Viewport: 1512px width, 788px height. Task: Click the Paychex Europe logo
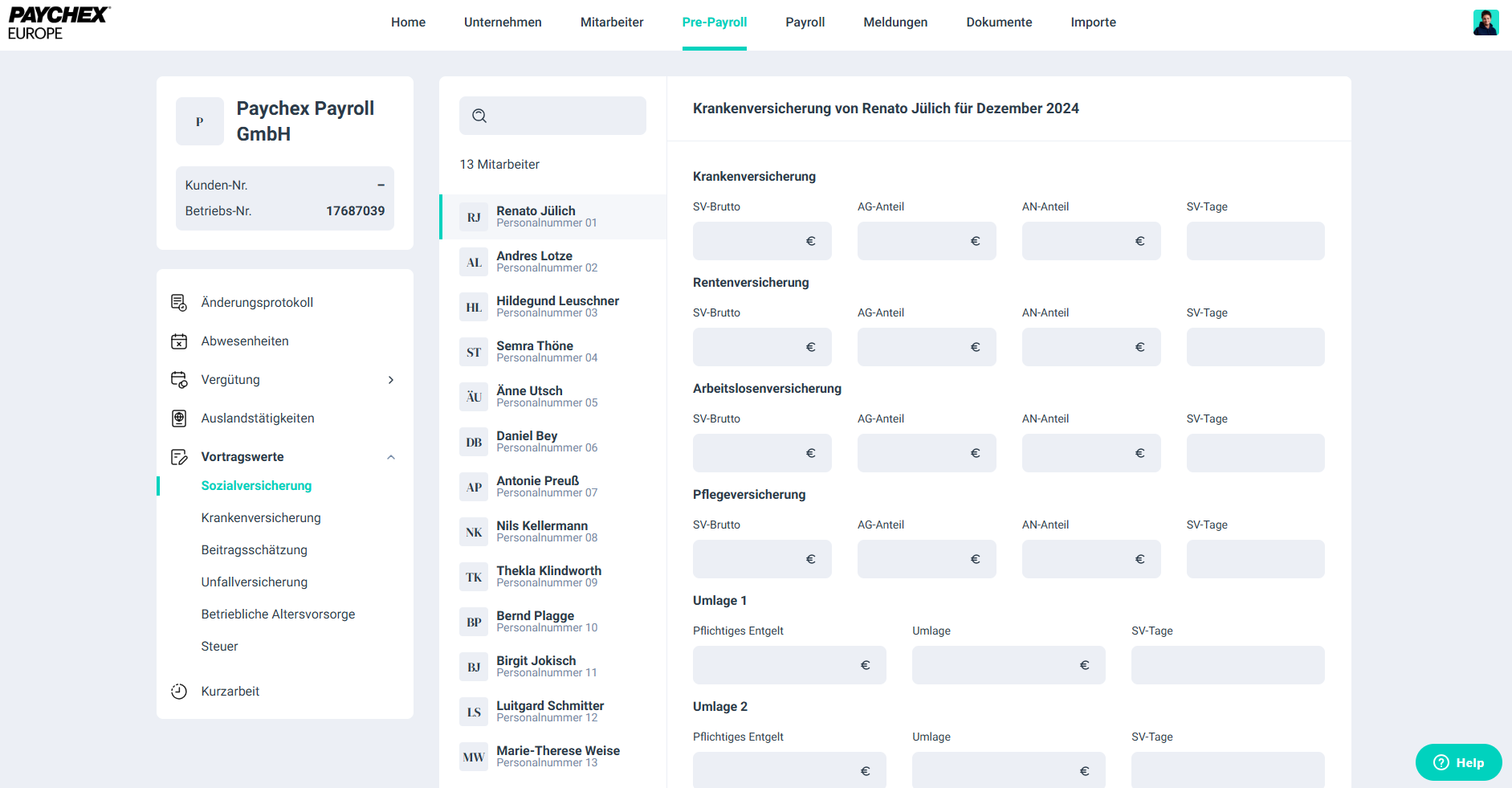(x=59, y=23)
